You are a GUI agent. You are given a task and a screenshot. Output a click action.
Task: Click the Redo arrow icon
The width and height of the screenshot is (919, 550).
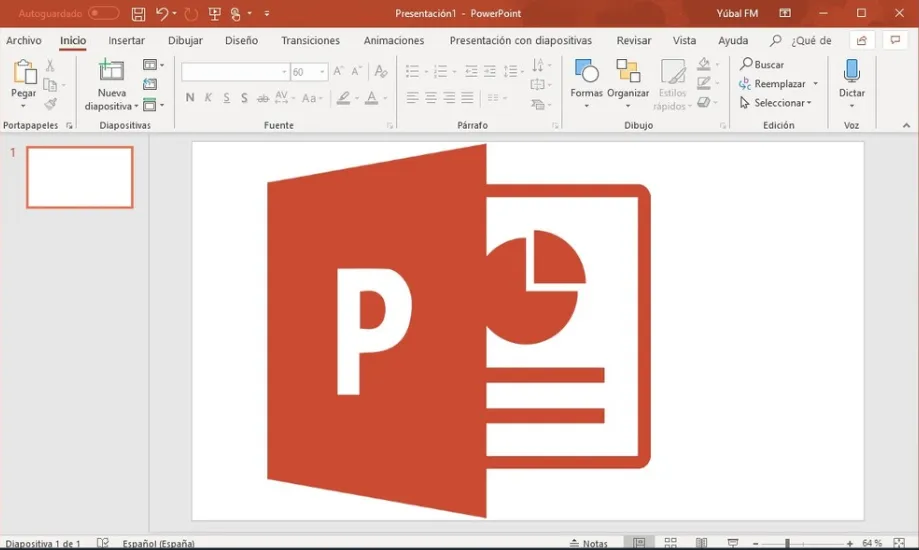pyautogui.click(x=190, y=13)
